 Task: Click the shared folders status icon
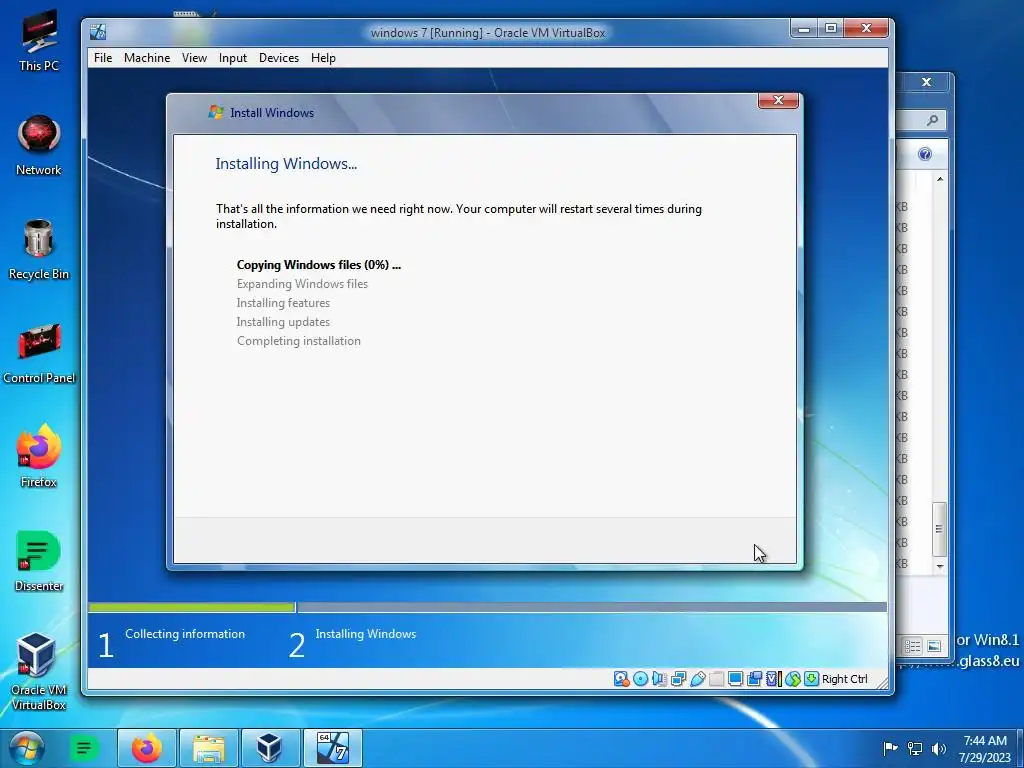(x=716, y=679)
